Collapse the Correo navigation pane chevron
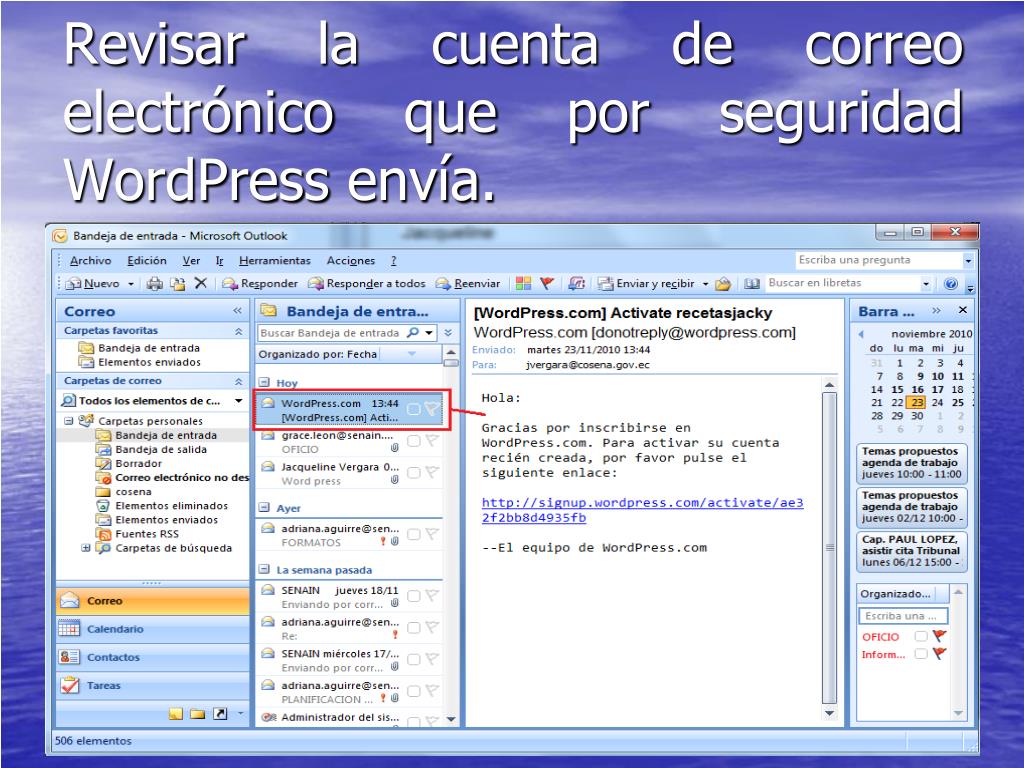This screenshot has width=1024, height=768. click(237, 311)
